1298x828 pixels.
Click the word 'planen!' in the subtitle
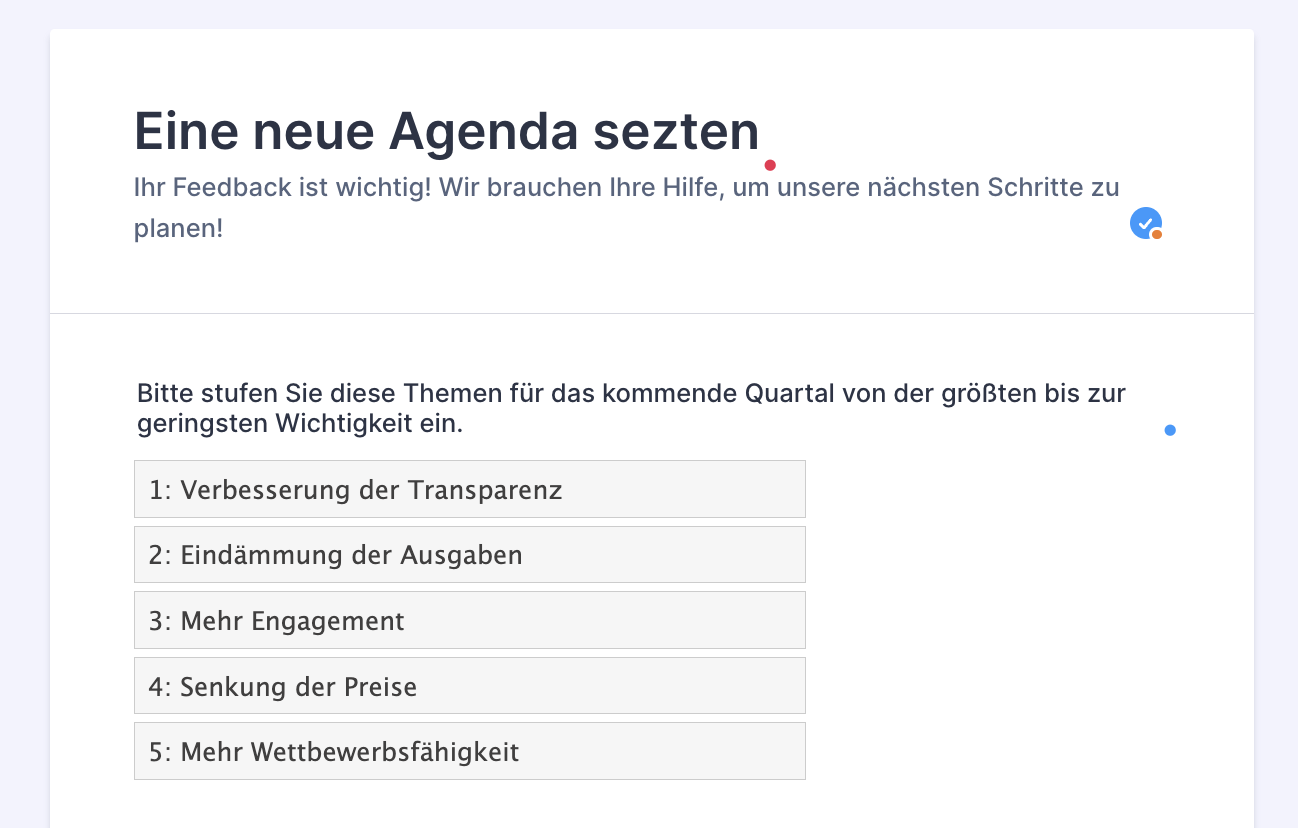coord(178,229)
